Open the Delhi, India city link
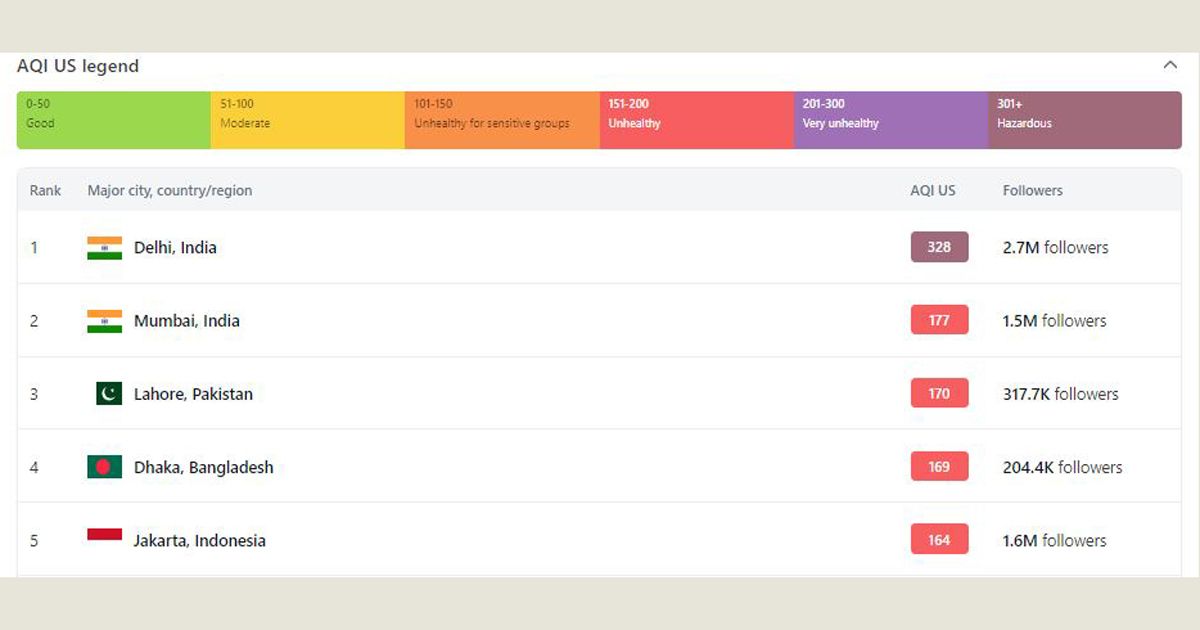This screenshot has height=630, width=1200. pos(175,248)
